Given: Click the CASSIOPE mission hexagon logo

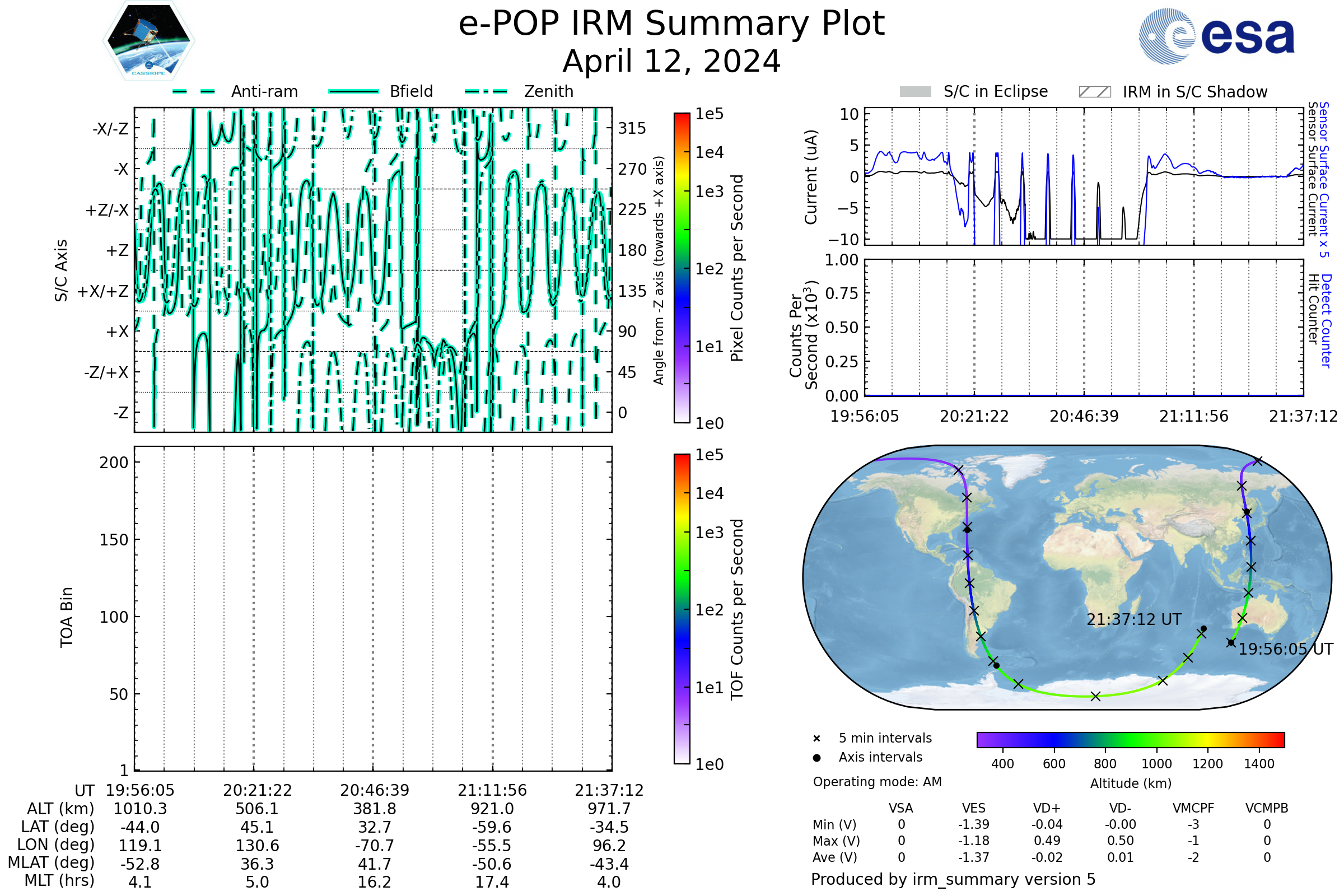Looking at the screenshot, I should coord(148,41).
